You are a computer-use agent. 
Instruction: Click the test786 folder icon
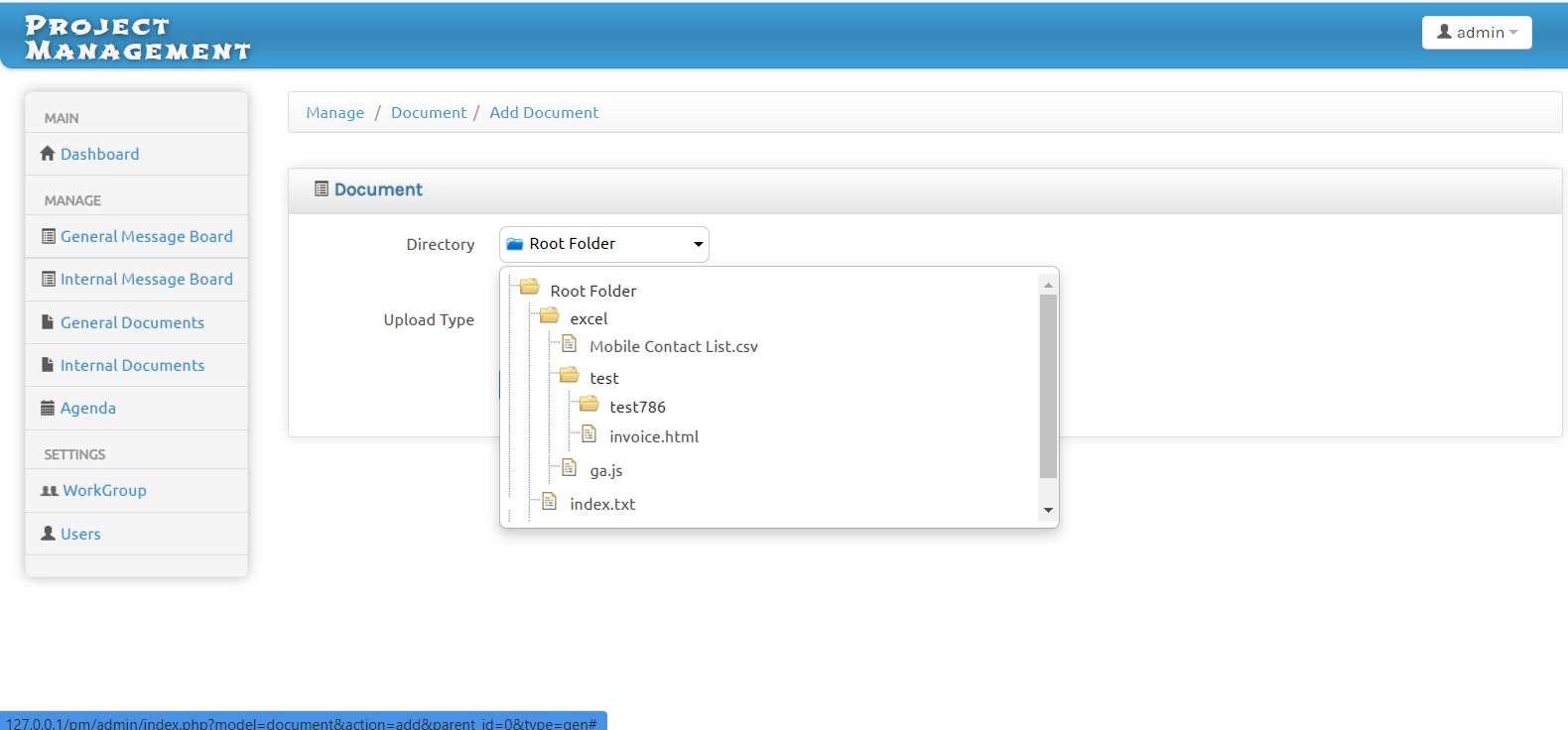click(589, 404)
